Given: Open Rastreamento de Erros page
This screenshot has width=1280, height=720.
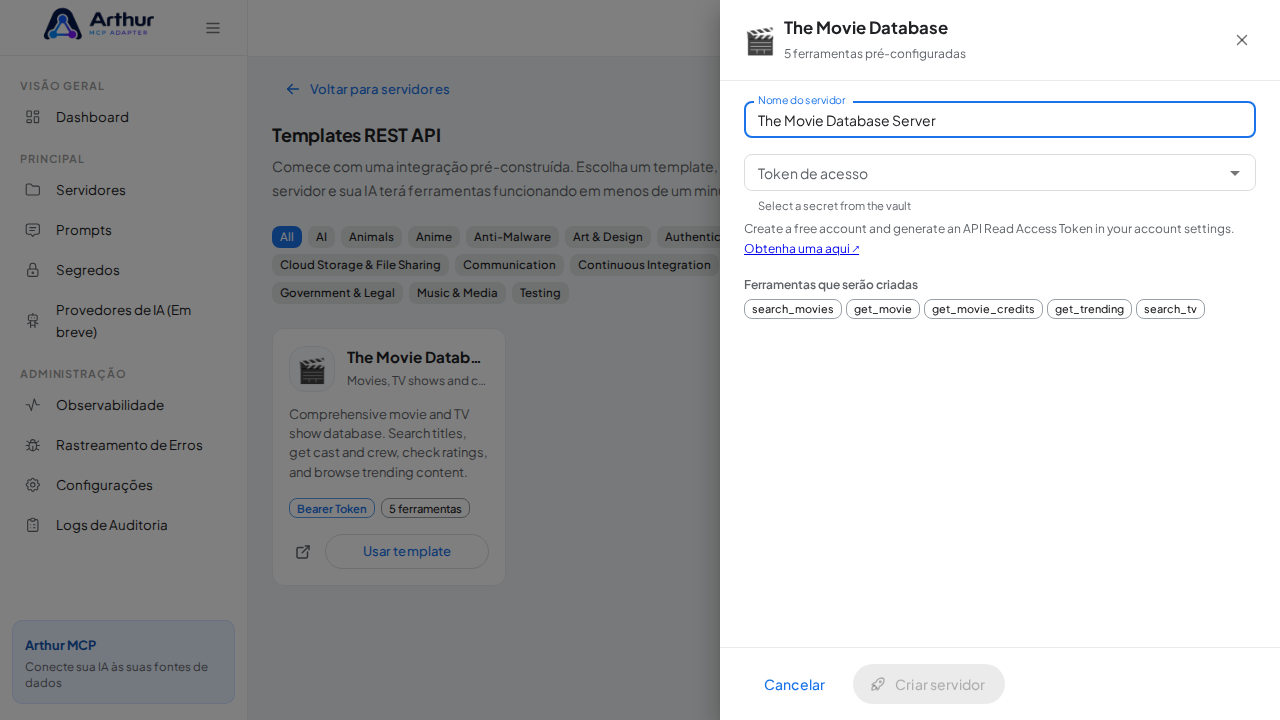Looking at the screenshot, I should click(x=124, y=445).
